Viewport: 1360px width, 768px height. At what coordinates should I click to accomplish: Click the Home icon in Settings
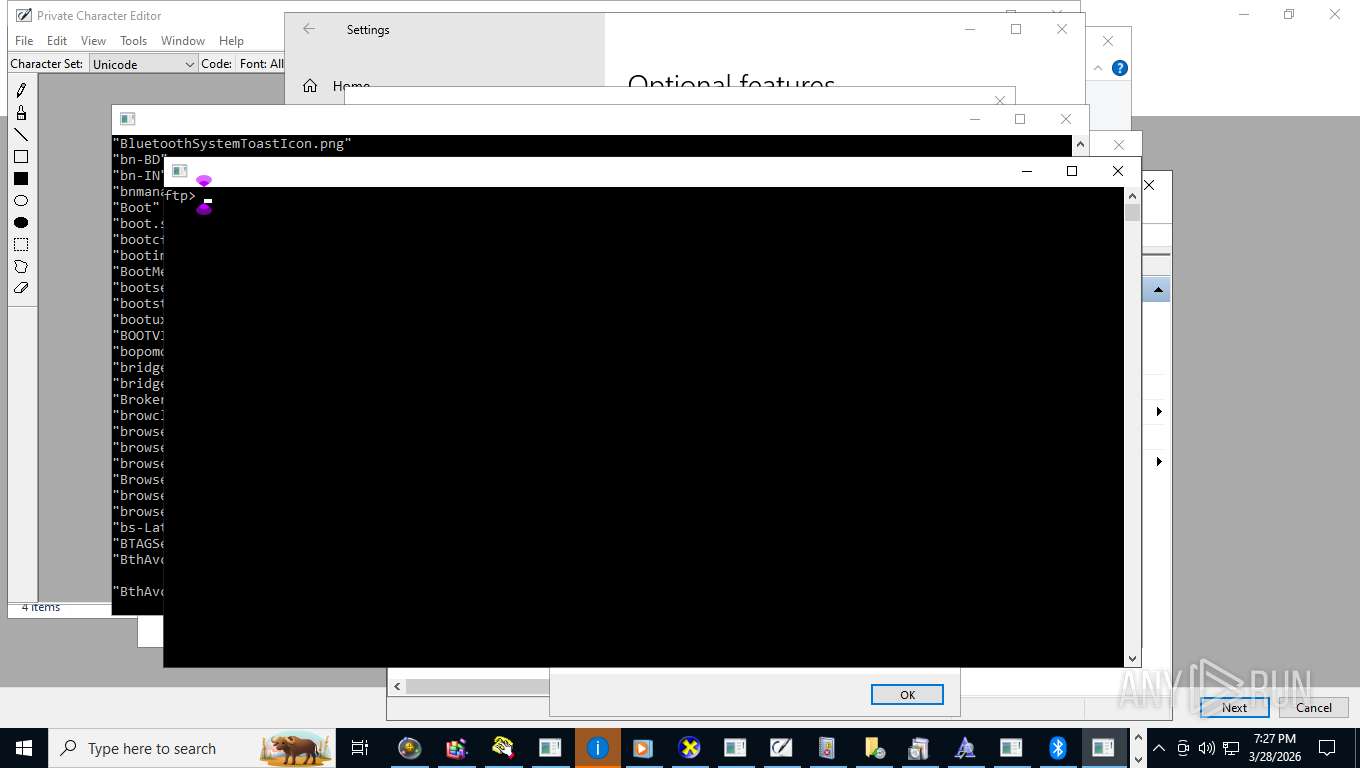tap(310, 86)
